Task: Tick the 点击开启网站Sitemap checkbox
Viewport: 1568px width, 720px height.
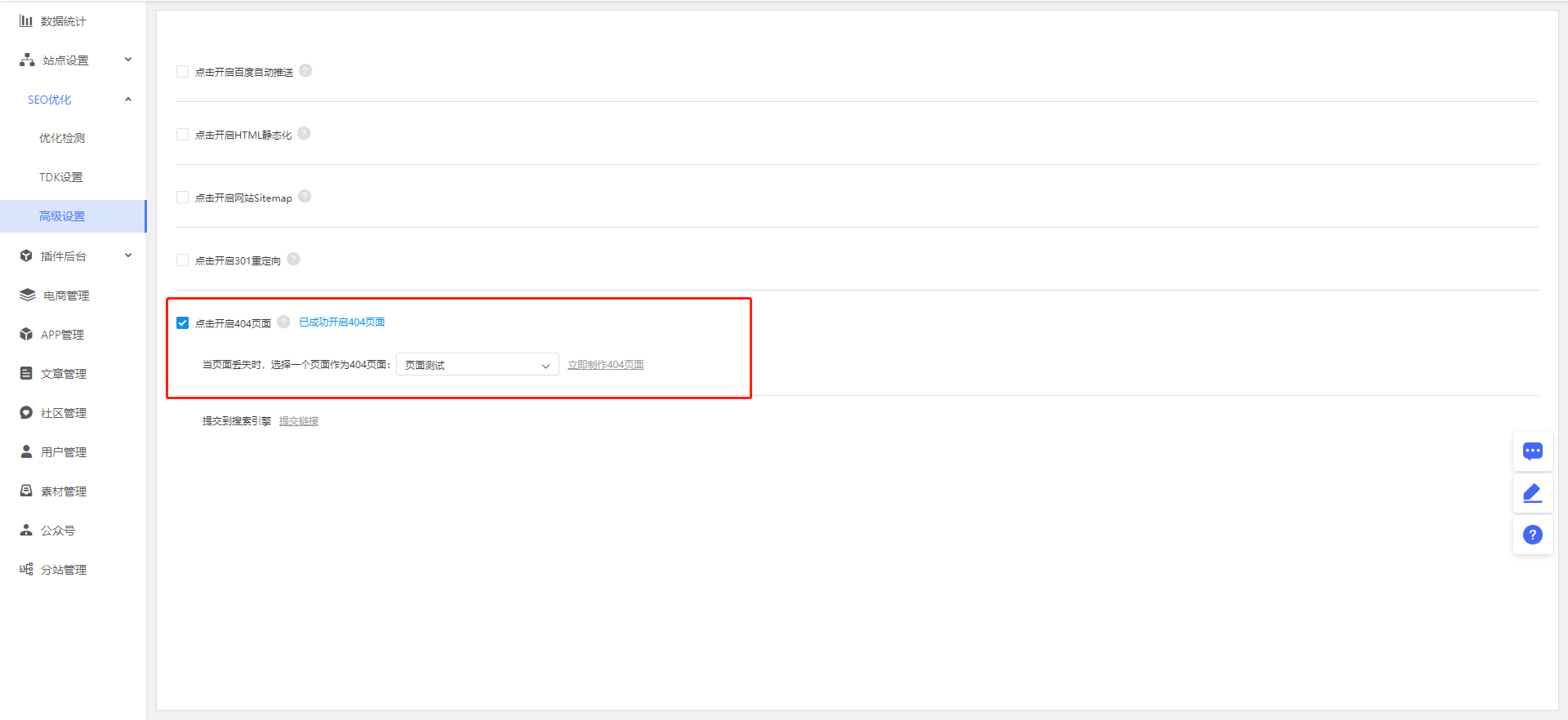Action: (183, 198)
